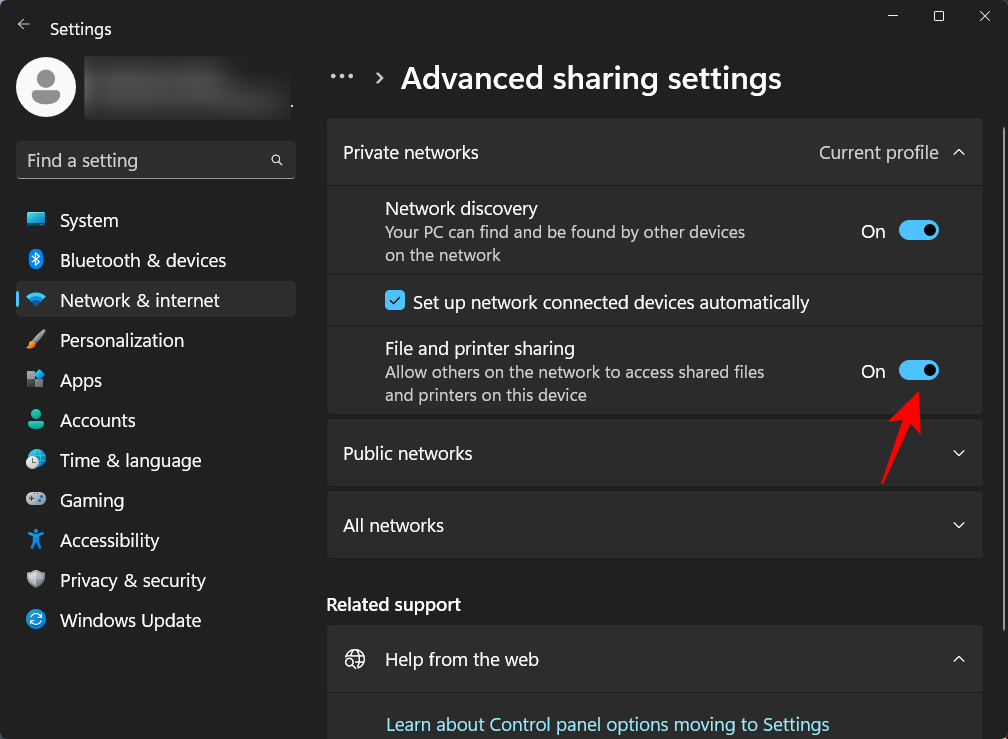Open Gaming settings via Xbox icon

click(36, 500)
